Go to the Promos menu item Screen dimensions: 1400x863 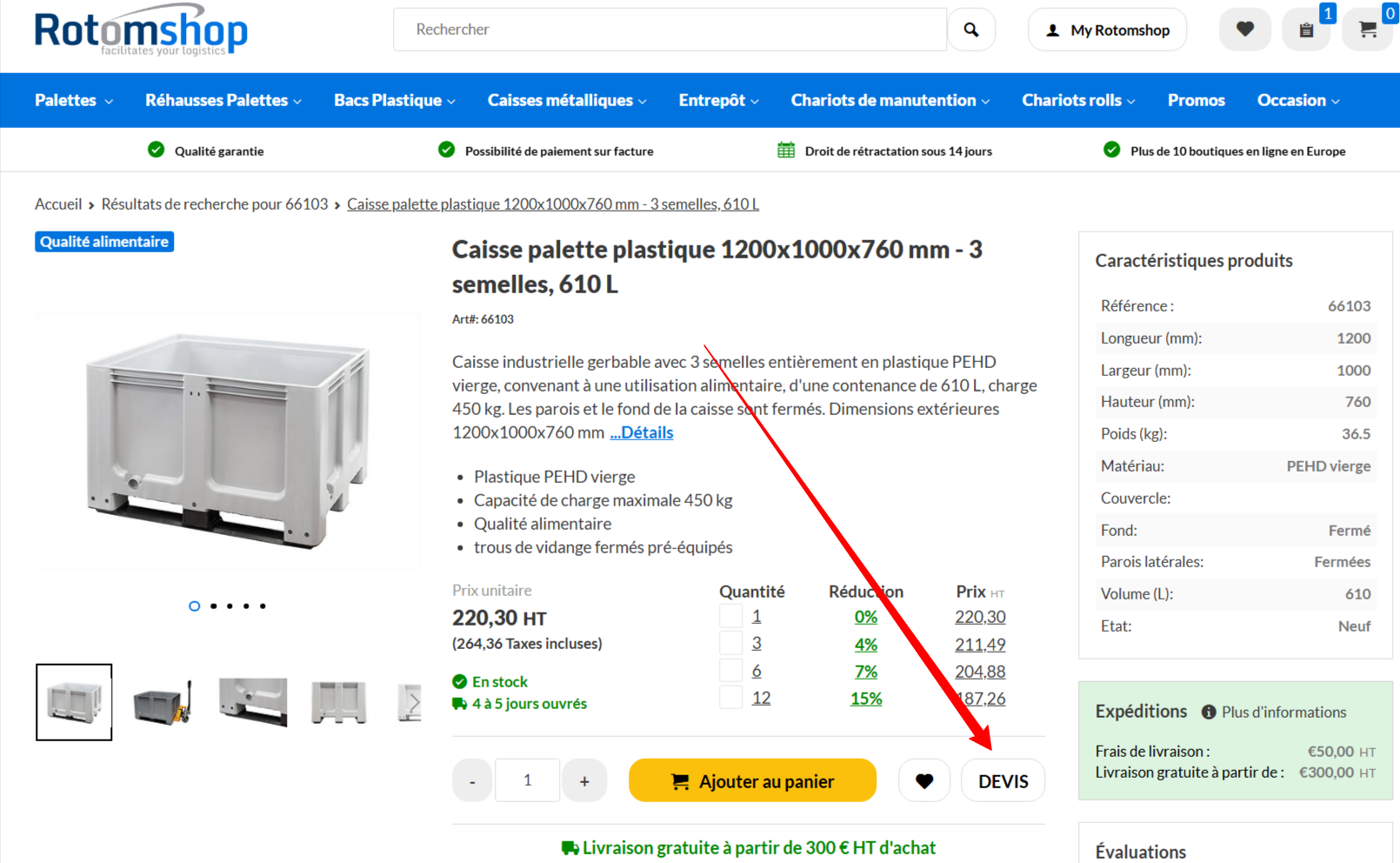1196,100
